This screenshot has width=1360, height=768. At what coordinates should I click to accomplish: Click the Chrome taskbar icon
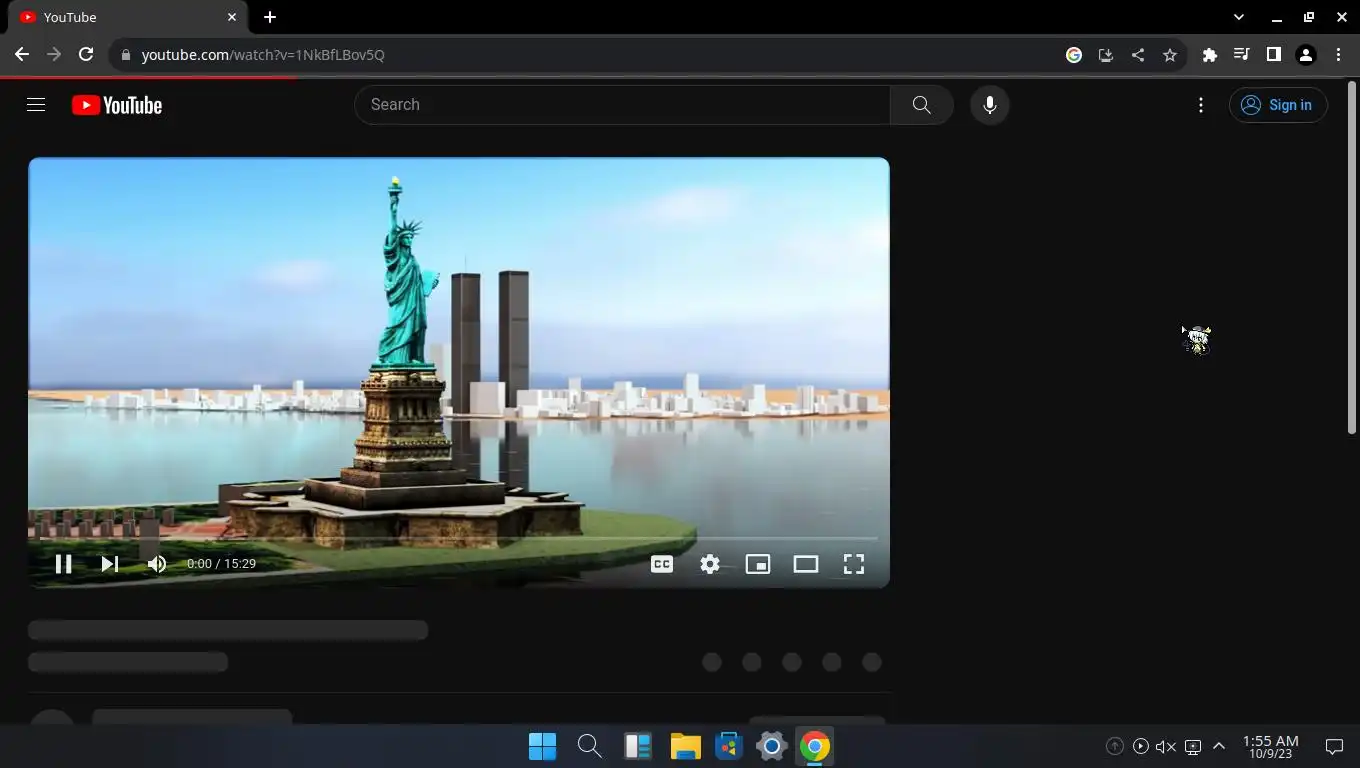(x=814, y=746)
